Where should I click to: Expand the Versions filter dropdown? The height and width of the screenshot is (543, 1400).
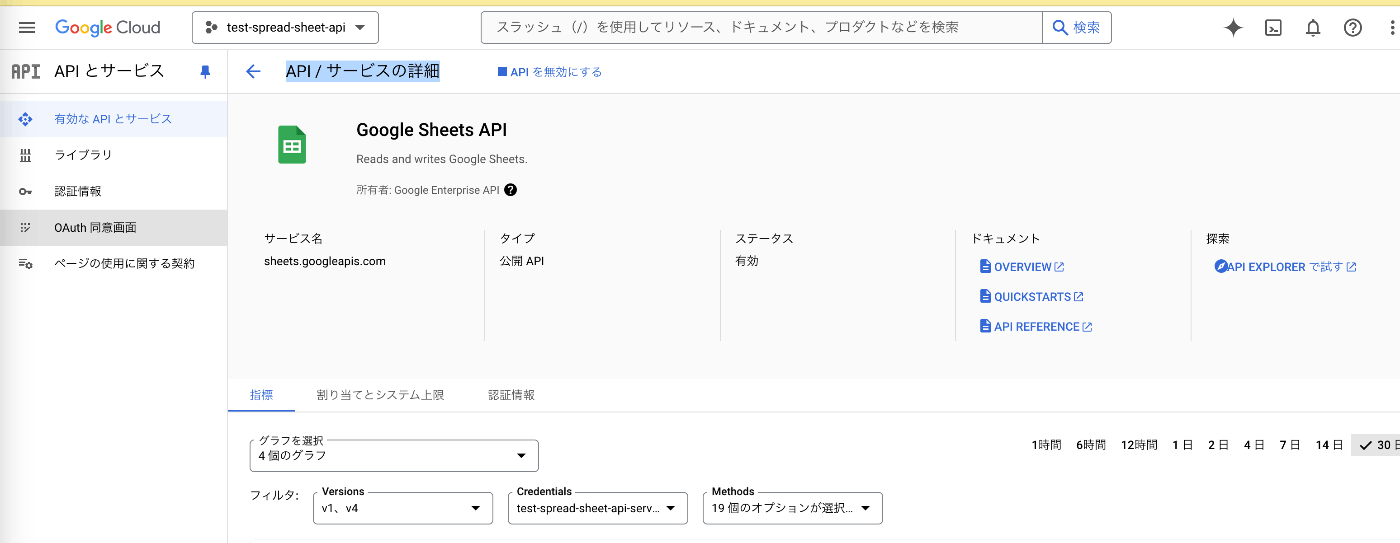pos(402,508)
